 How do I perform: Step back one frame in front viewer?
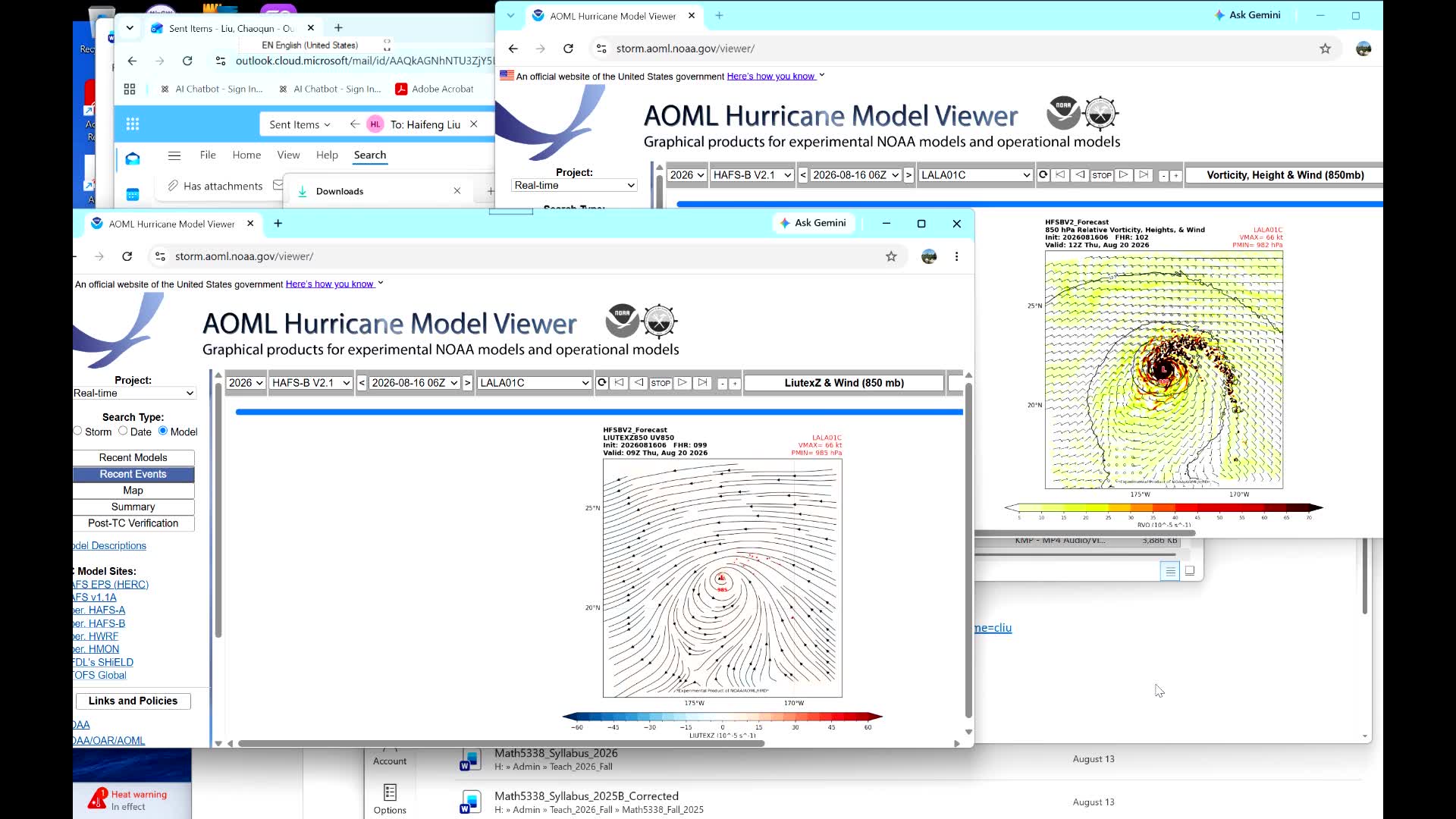click(x=639, y=383)
